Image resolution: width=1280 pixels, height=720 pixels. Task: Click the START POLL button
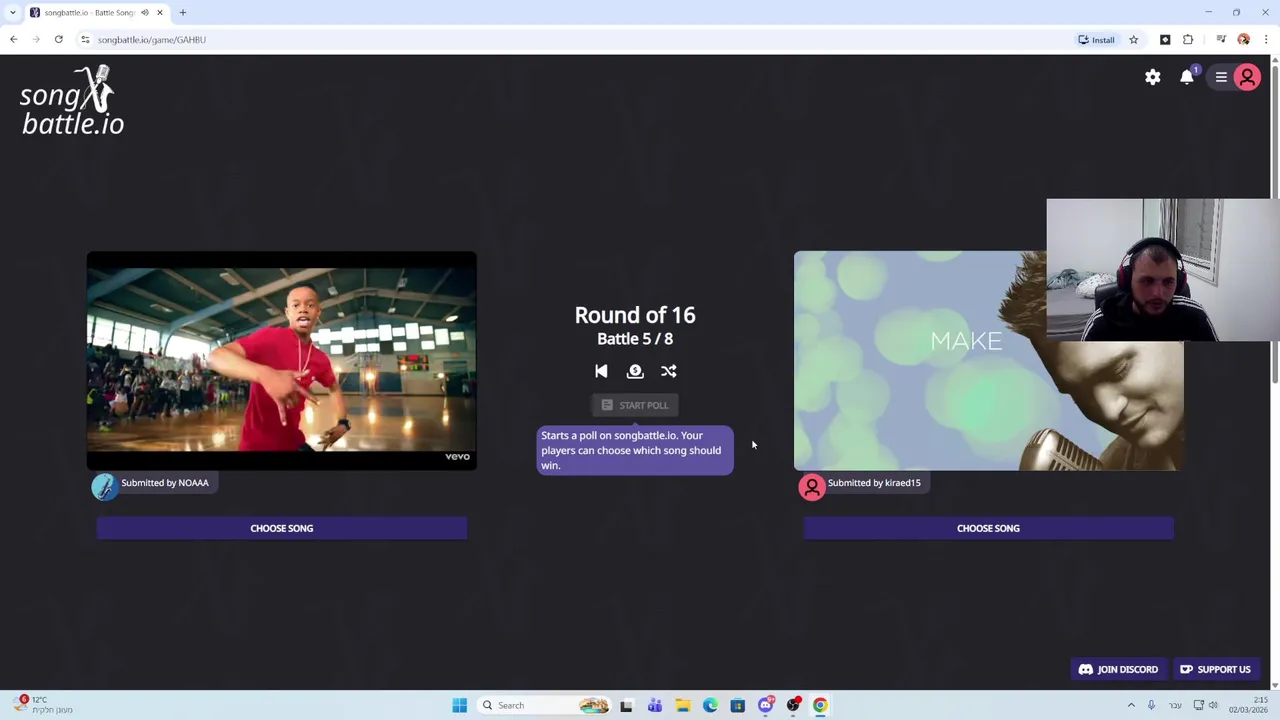[x=635, y=405]
